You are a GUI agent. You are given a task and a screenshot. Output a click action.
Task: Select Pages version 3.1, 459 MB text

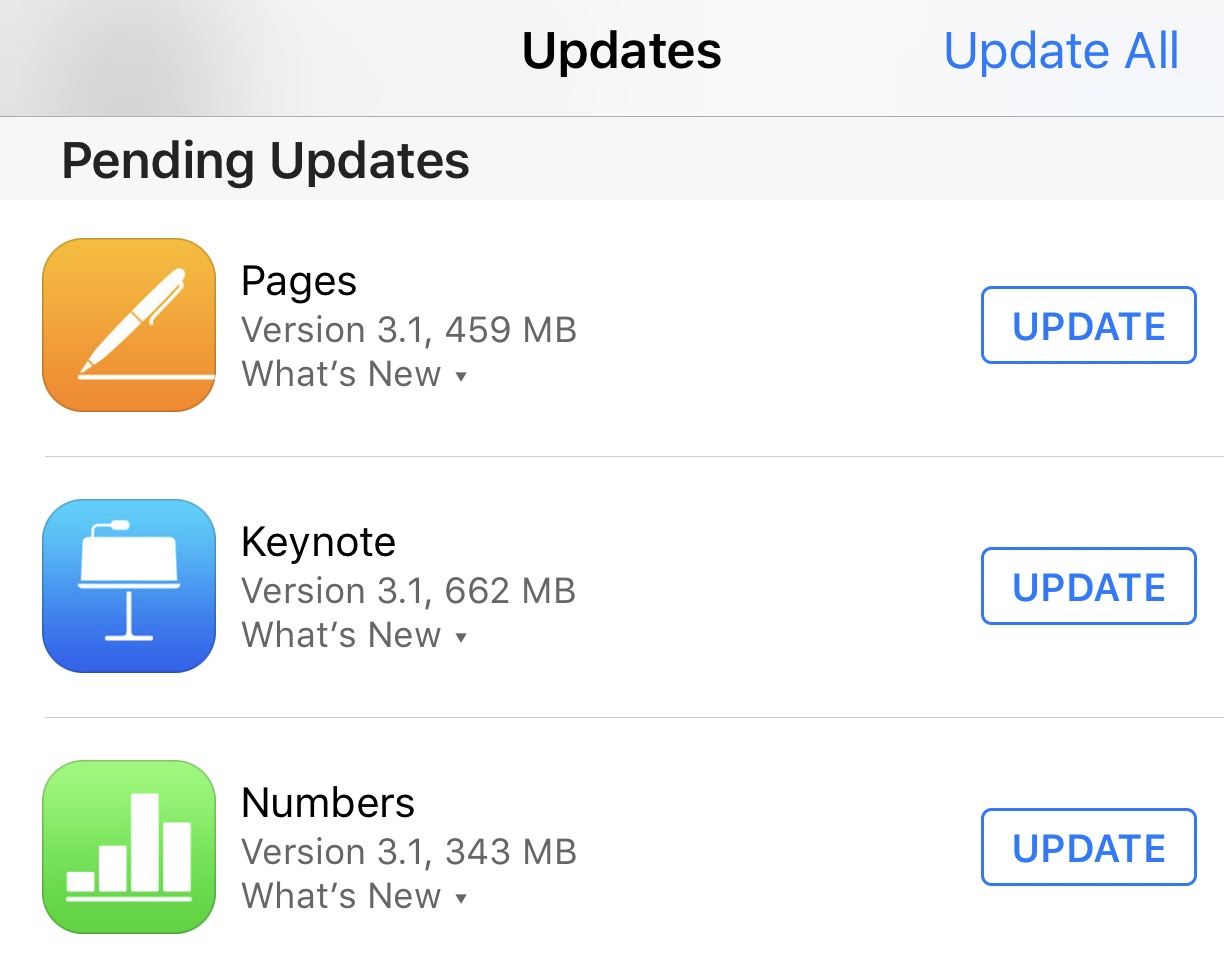point(409,330)
